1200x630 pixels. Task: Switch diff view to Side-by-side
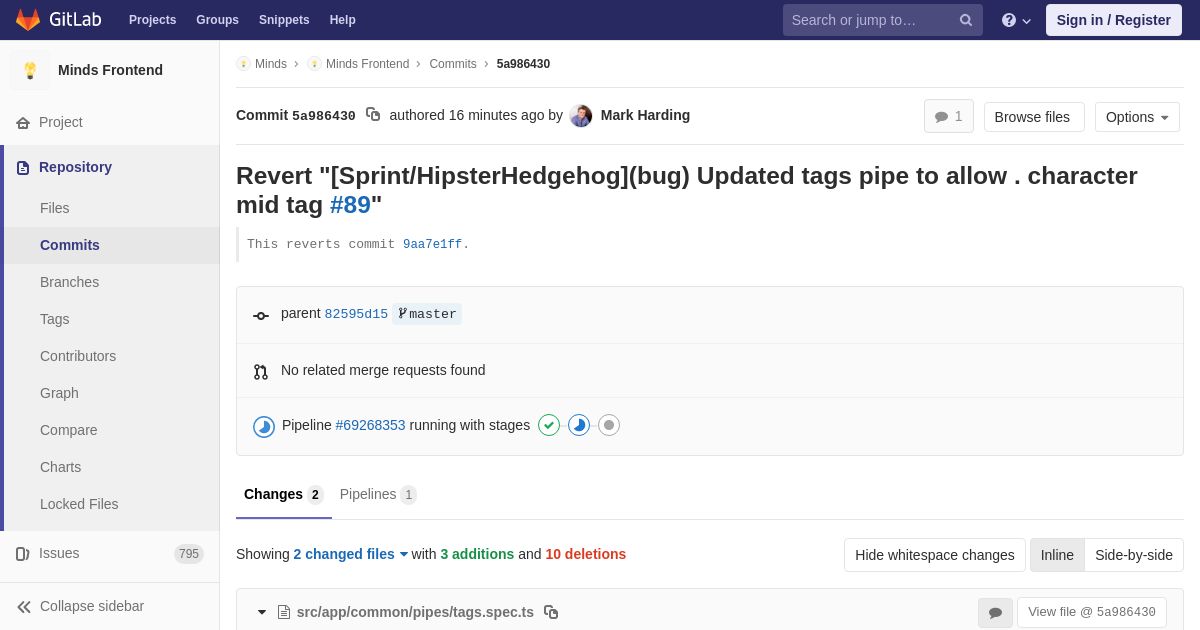coord(1133,555)
